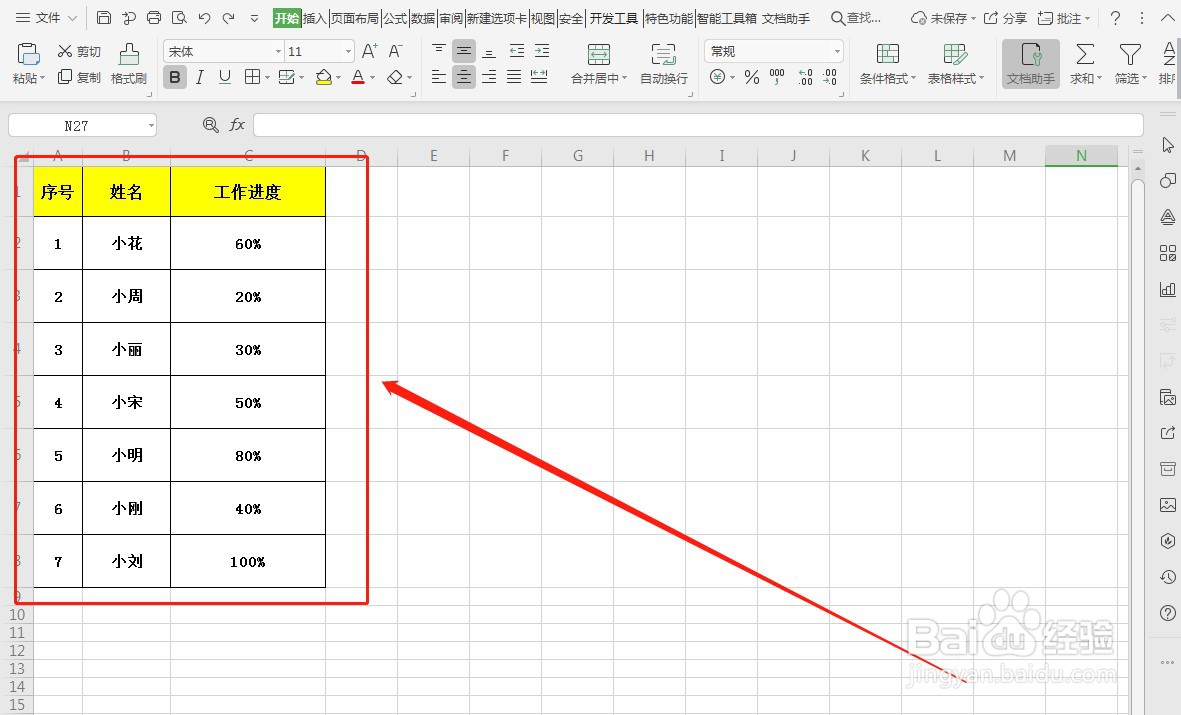
Task: Click the increase decimal places icon
Action: [x=805, y=77]
